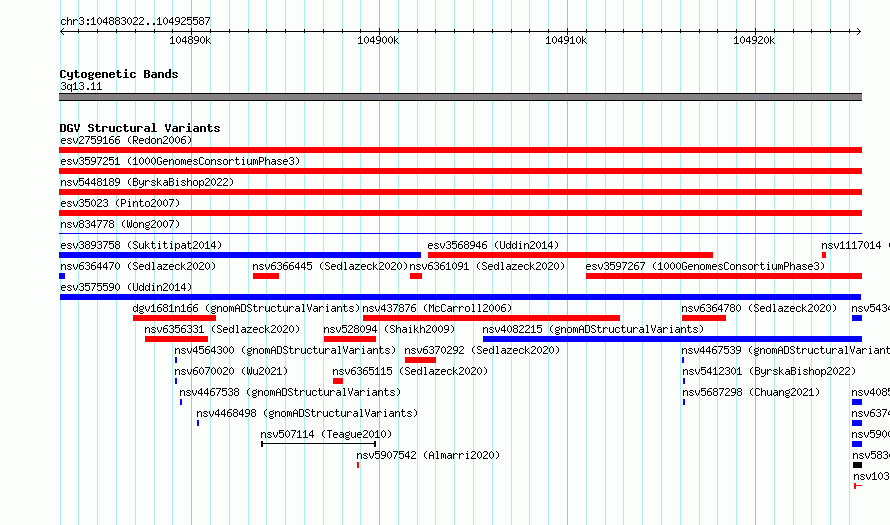Viewport: 890px width, 525px height.
Task: Click the red bar under nsv6370292
Action: coord(421,360)
